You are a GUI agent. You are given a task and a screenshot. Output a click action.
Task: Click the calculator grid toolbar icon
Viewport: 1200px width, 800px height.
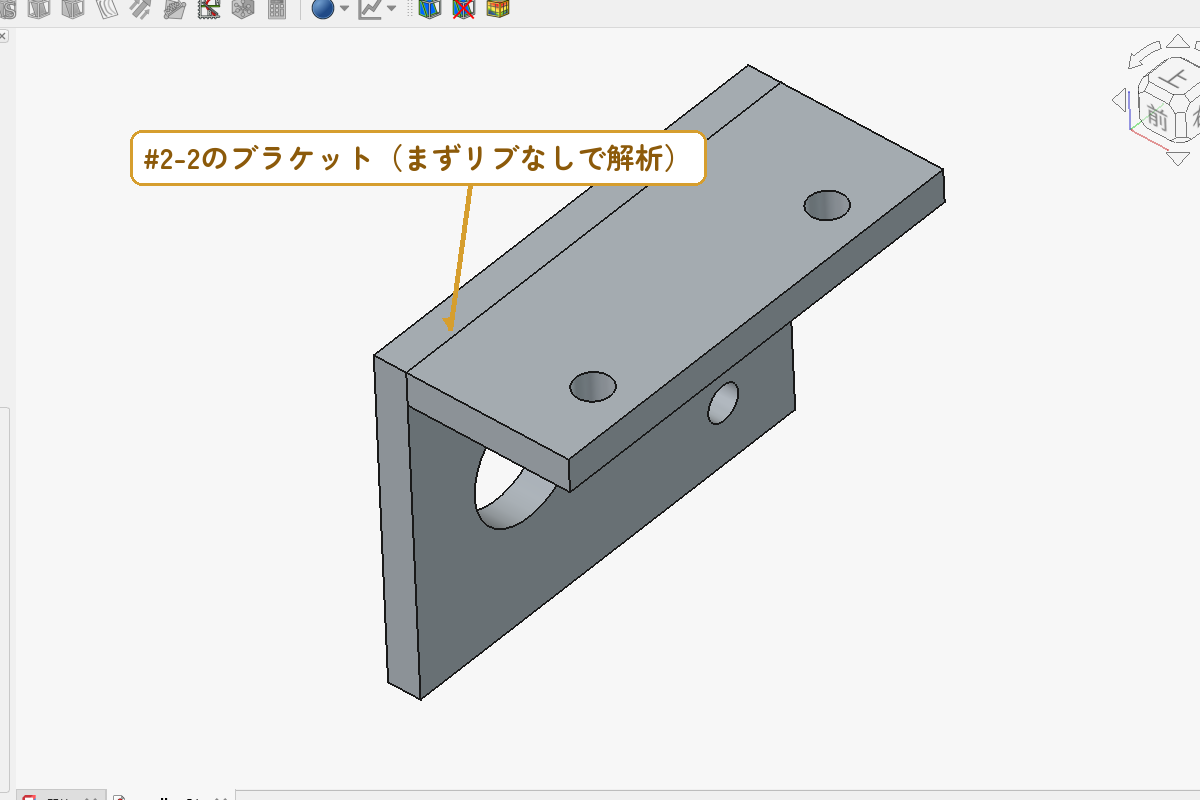pos(276,9)
